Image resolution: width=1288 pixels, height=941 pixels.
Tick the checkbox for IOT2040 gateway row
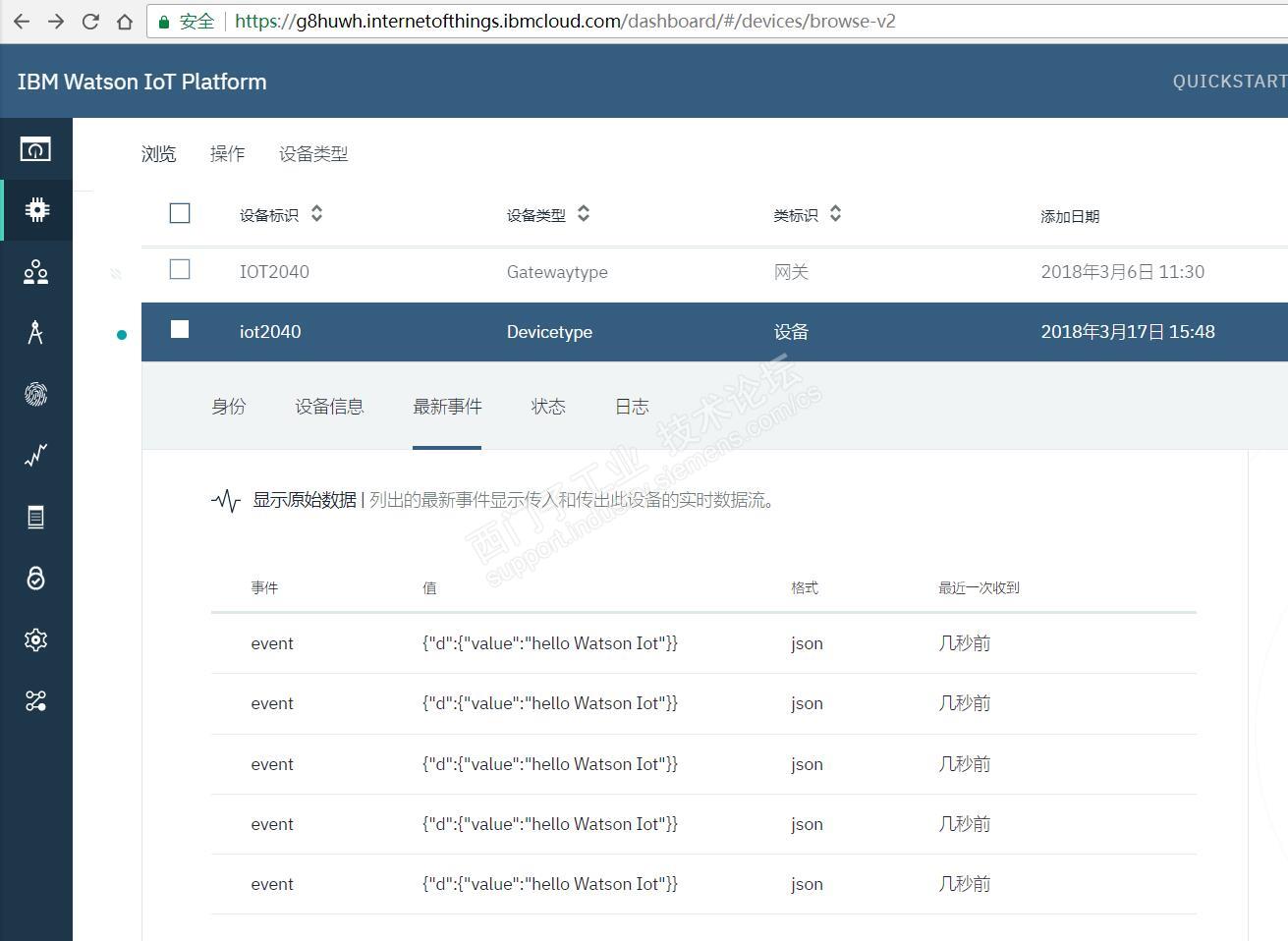pos(180,269)
